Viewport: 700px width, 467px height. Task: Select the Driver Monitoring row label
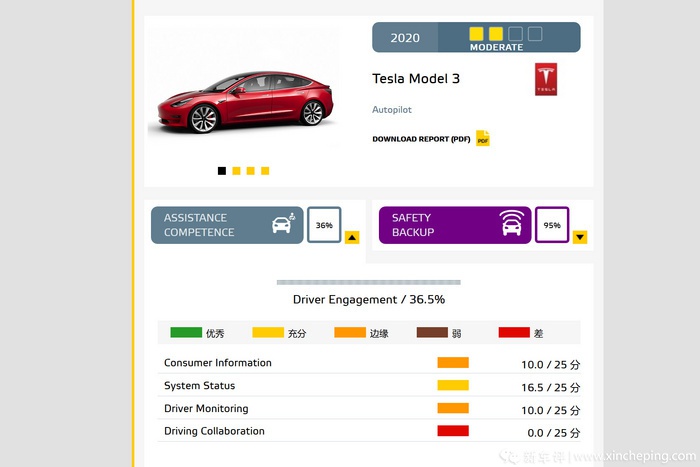click(206, 409)
